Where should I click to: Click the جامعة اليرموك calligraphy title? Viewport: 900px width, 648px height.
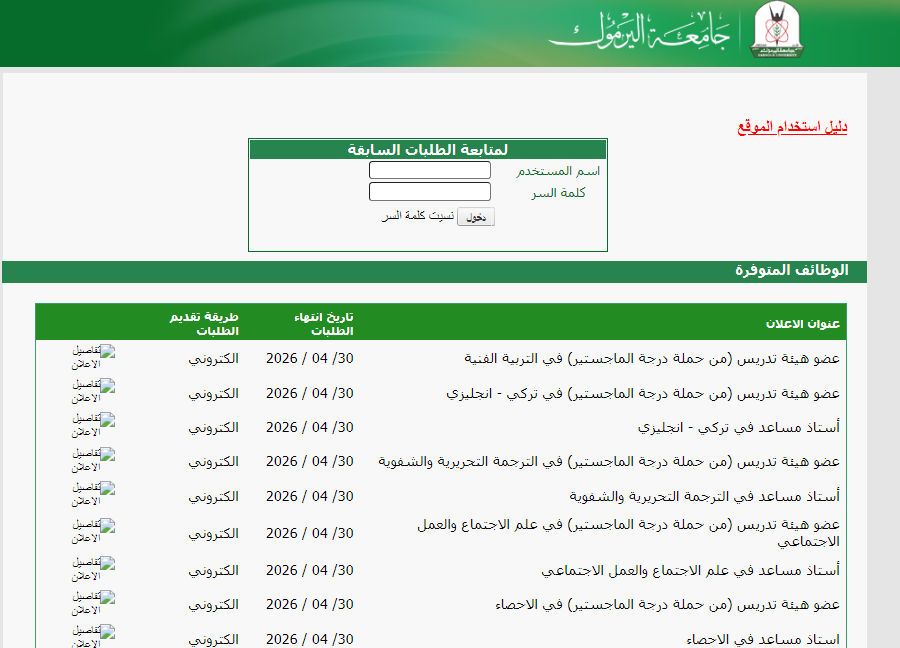(x=640, y=32)
